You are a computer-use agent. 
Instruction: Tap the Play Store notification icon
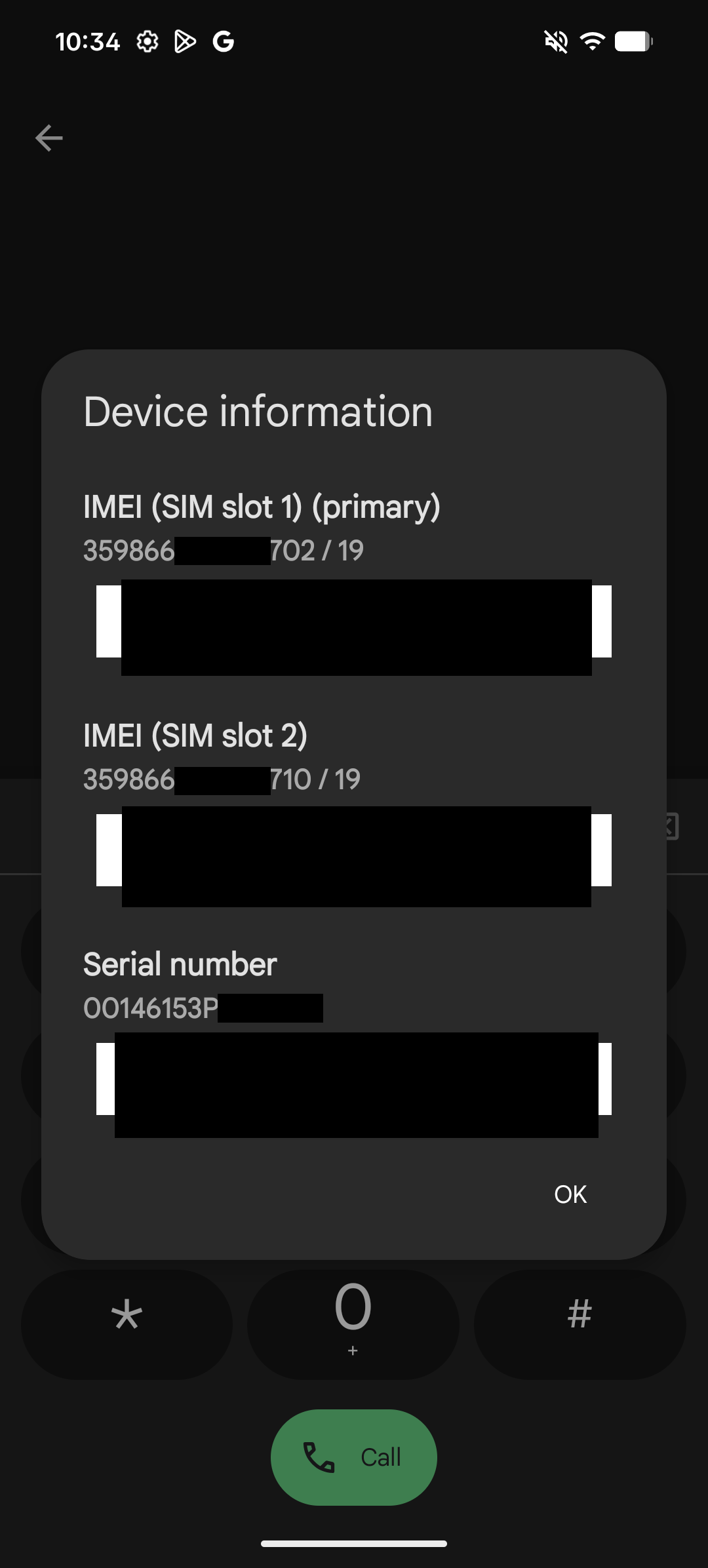tap(185, 42)
